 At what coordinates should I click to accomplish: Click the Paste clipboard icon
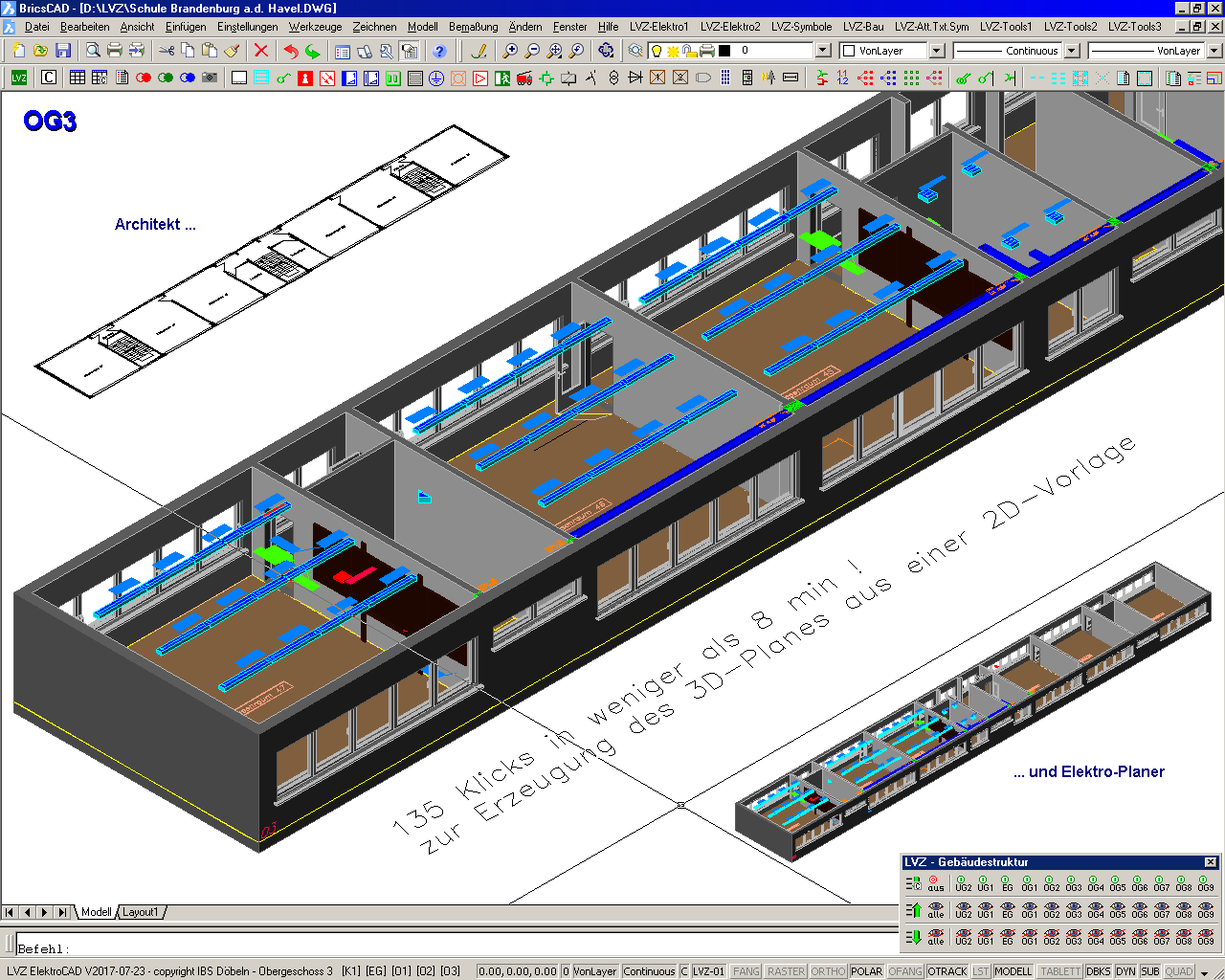(210, 50)
